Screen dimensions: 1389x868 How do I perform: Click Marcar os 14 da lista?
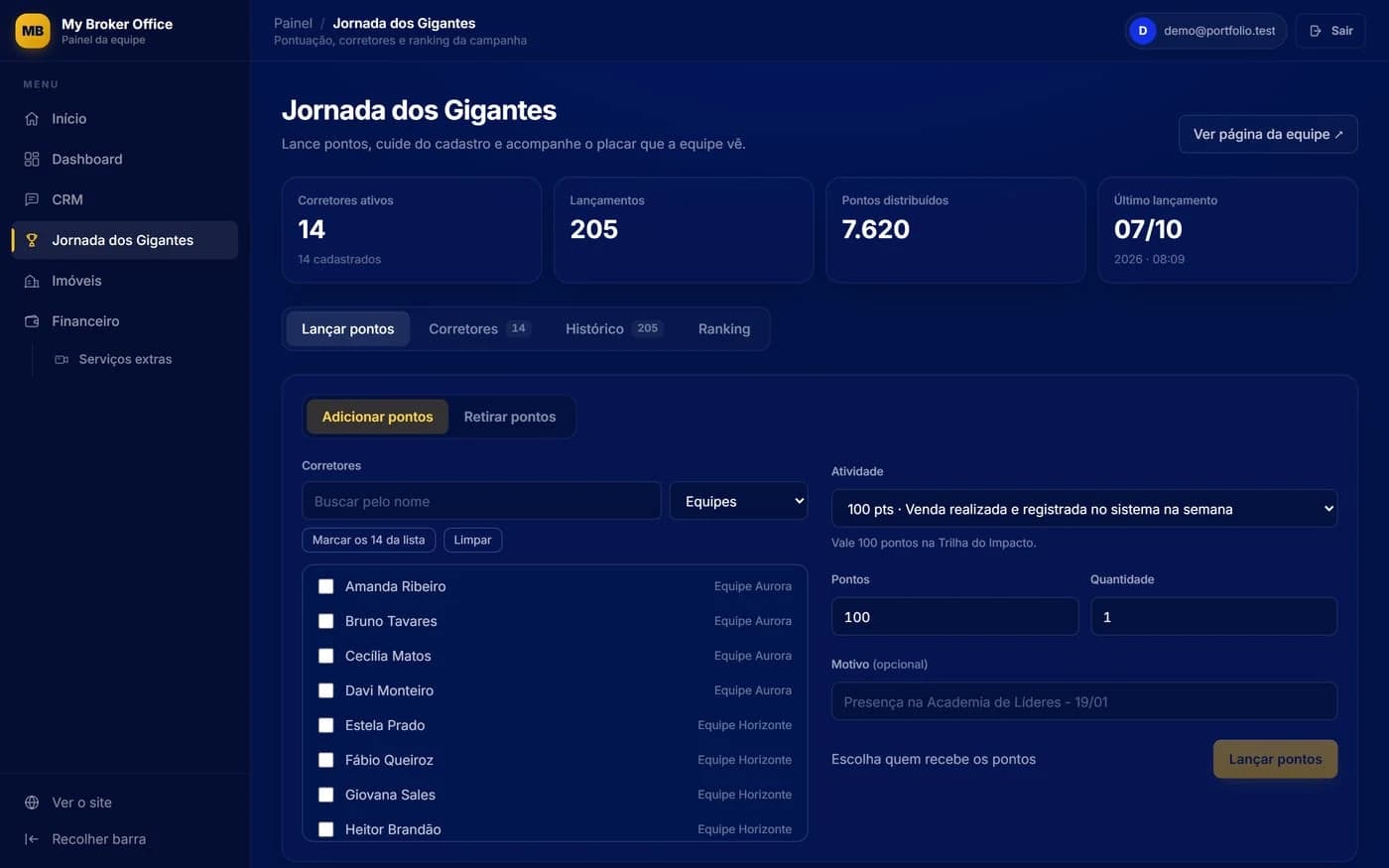coord(369,541)
